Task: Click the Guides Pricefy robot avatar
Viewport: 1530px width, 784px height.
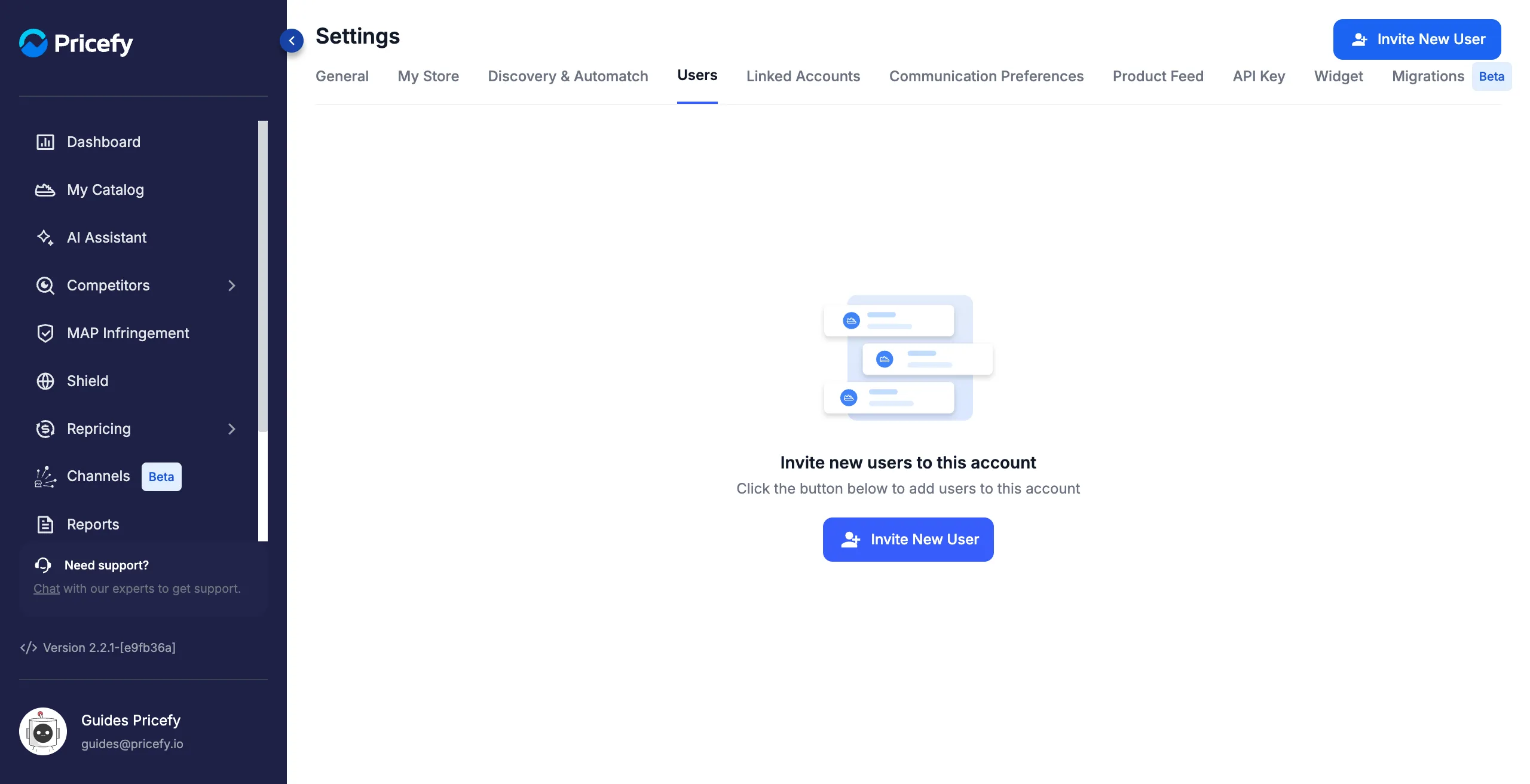Action: [43, 731]
